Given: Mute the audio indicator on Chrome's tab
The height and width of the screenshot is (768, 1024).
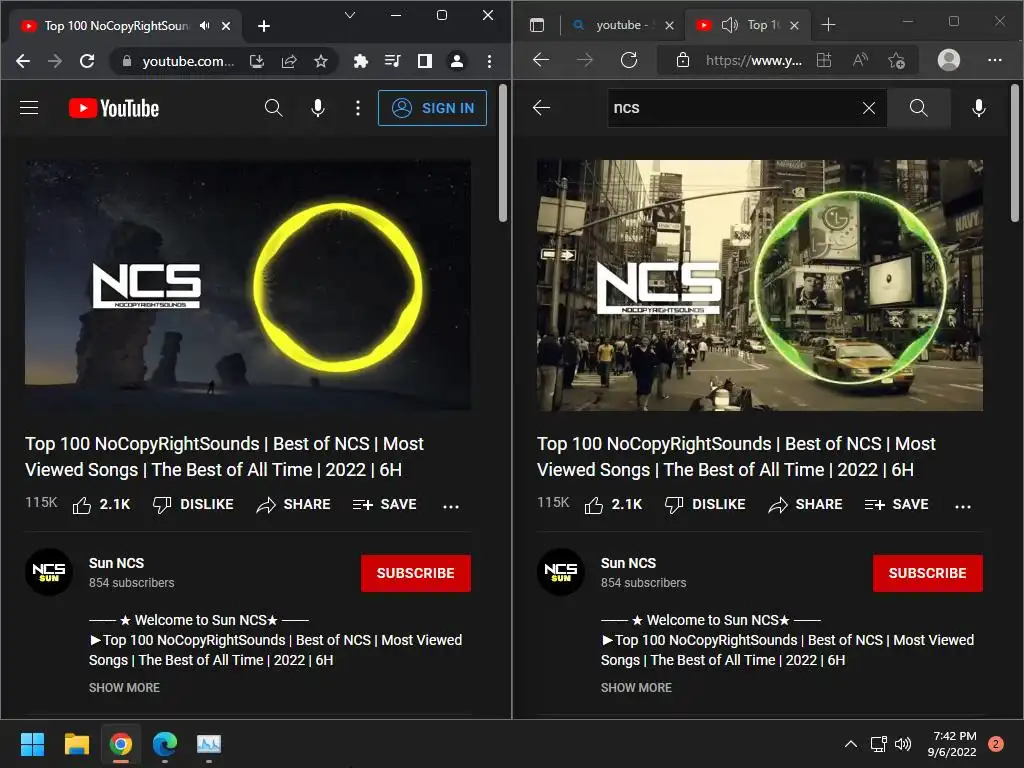Looking at the screenshot, I should [x=205, y=25].
